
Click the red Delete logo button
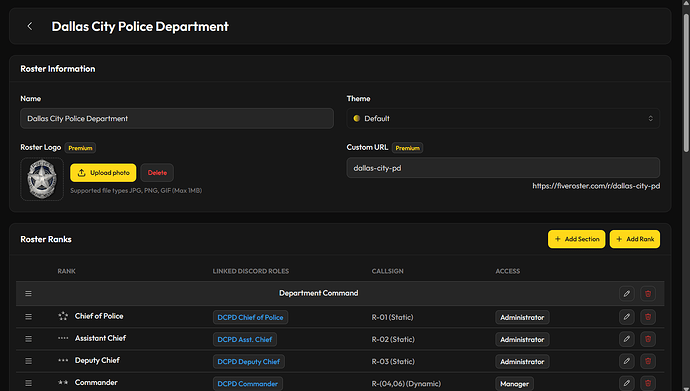(157, 173)
